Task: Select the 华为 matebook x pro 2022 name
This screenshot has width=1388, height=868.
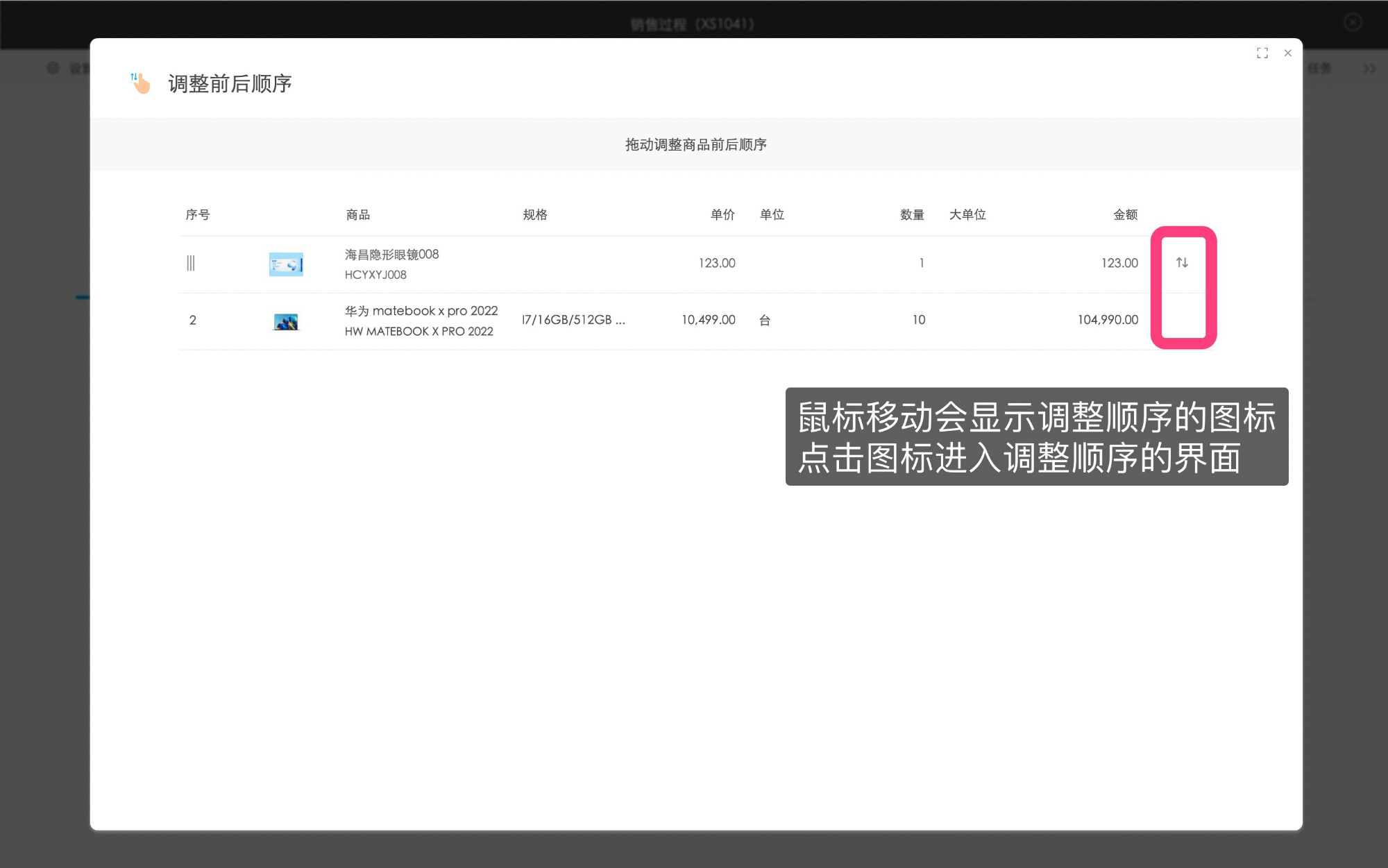Action: [421, 311]
